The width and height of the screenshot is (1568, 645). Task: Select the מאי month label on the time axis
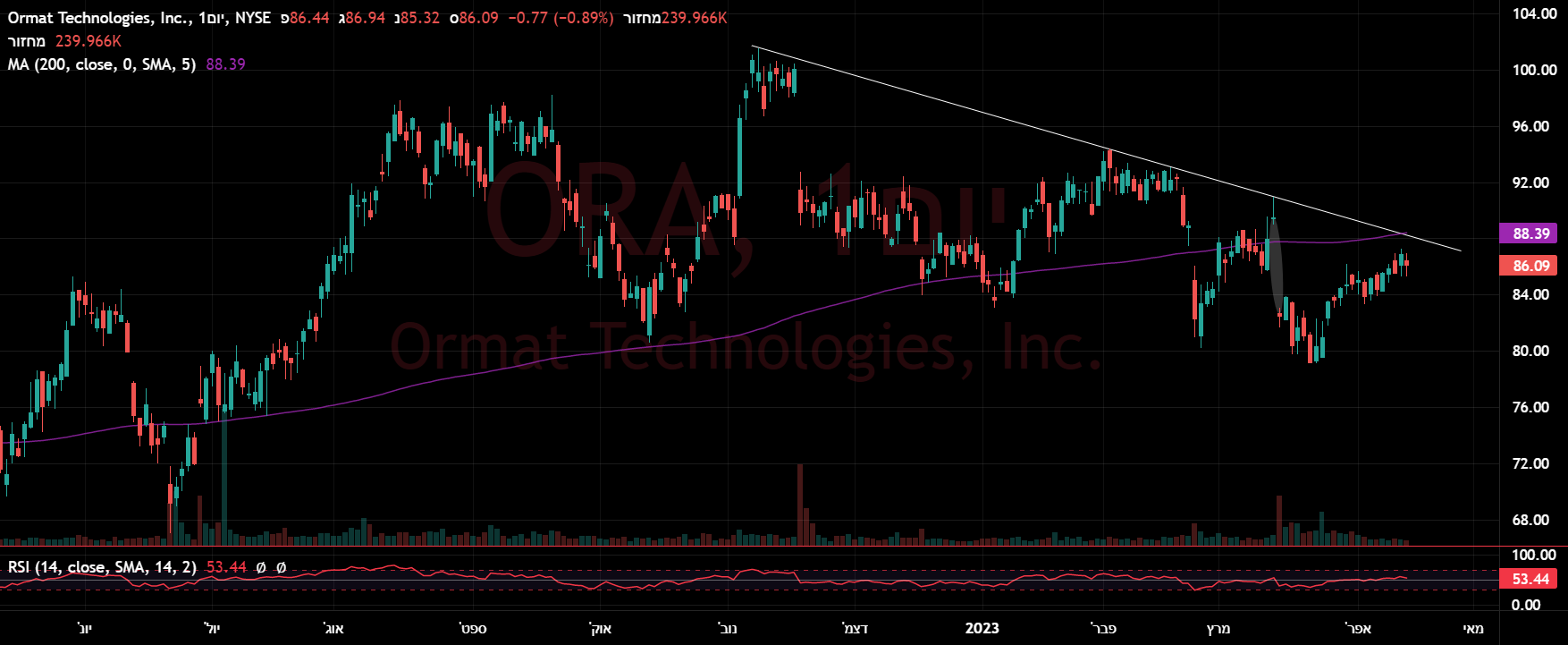[x=1472, y=628]
